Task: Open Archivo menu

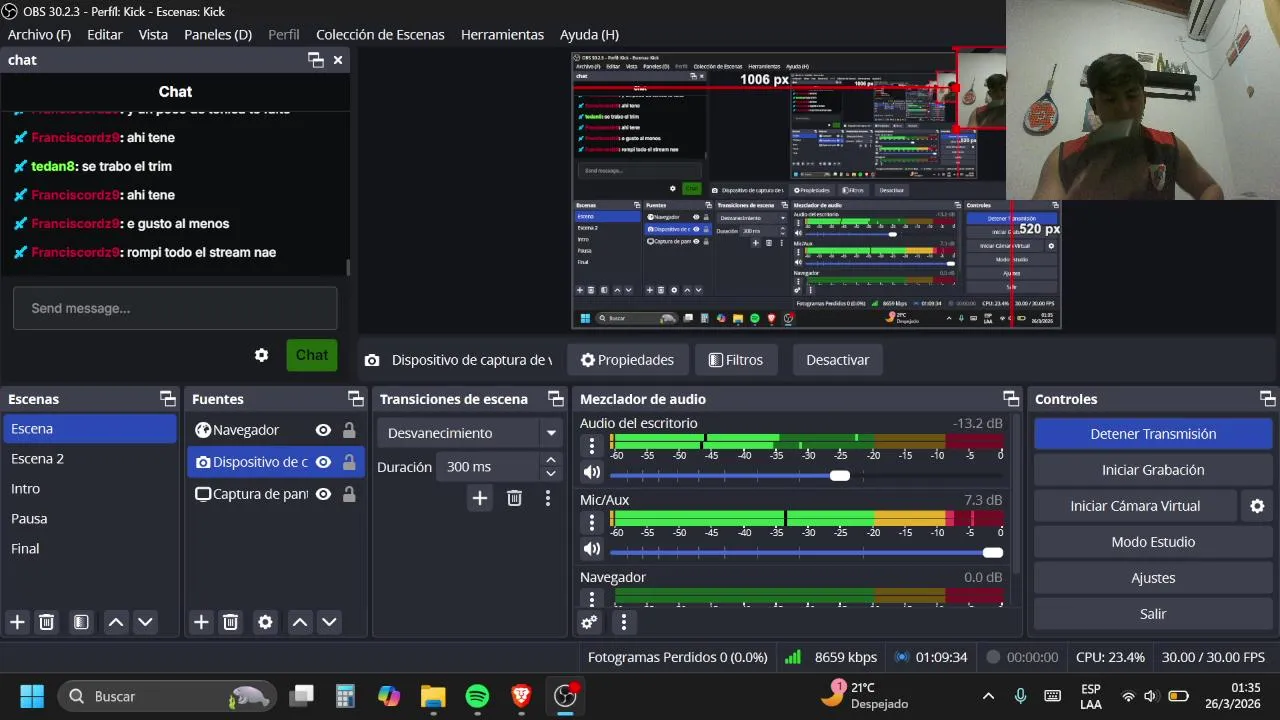Action: pyautogui.click(x=39, y=34)
